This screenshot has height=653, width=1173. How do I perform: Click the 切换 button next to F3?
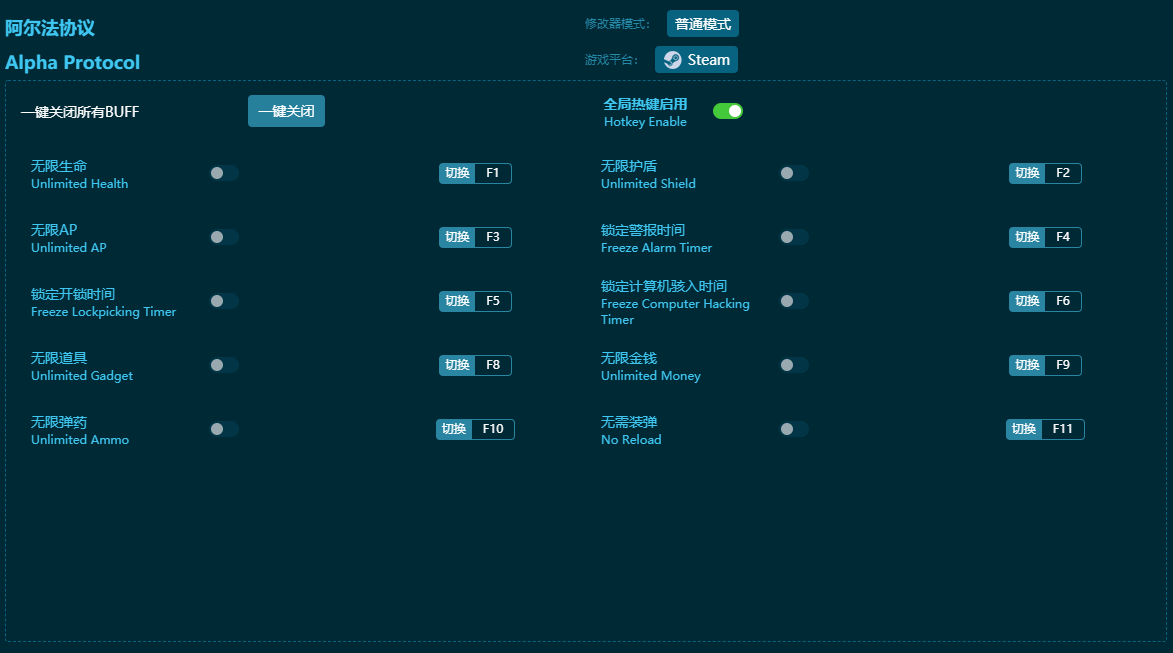457,237
